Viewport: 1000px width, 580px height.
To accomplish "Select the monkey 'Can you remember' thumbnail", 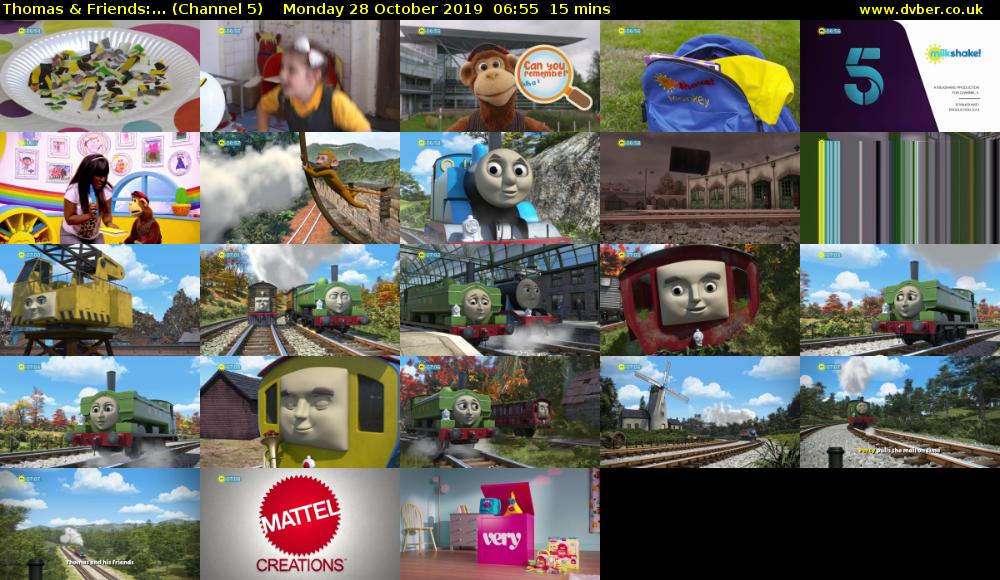I will coord(499,76).
